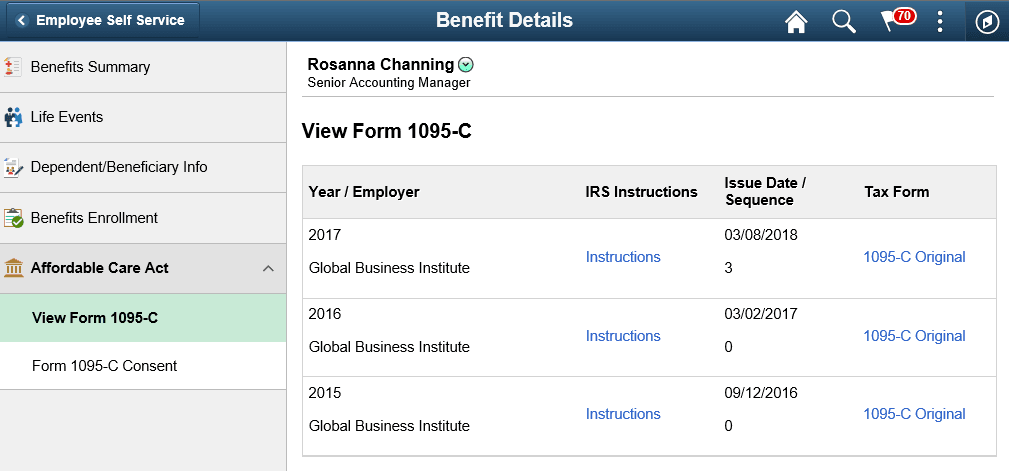The height and width of the screenshot is (471, 1009).
Task: Click the Life Events people icon
Action: coord(13,117)
